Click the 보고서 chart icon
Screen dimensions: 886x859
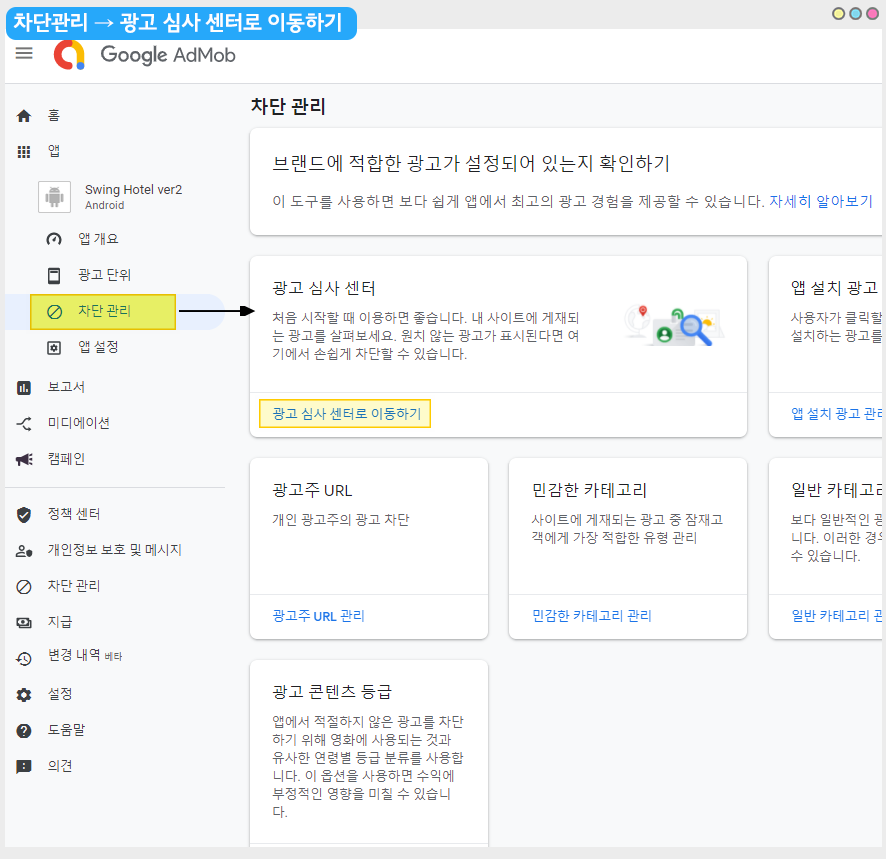(24, 387)
